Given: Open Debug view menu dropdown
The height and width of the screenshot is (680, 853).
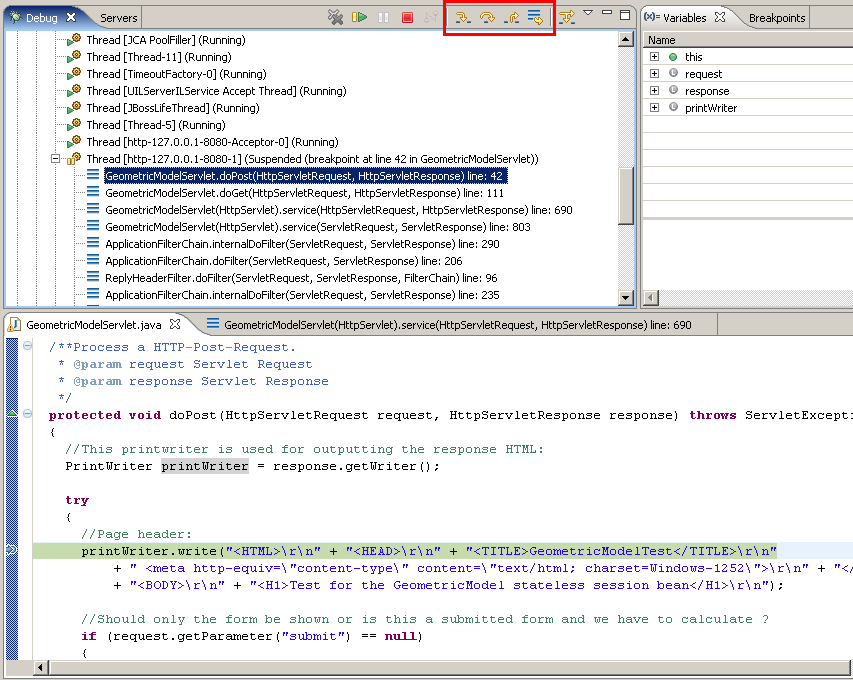Looking at the screenshot, I should click(588, 13).
